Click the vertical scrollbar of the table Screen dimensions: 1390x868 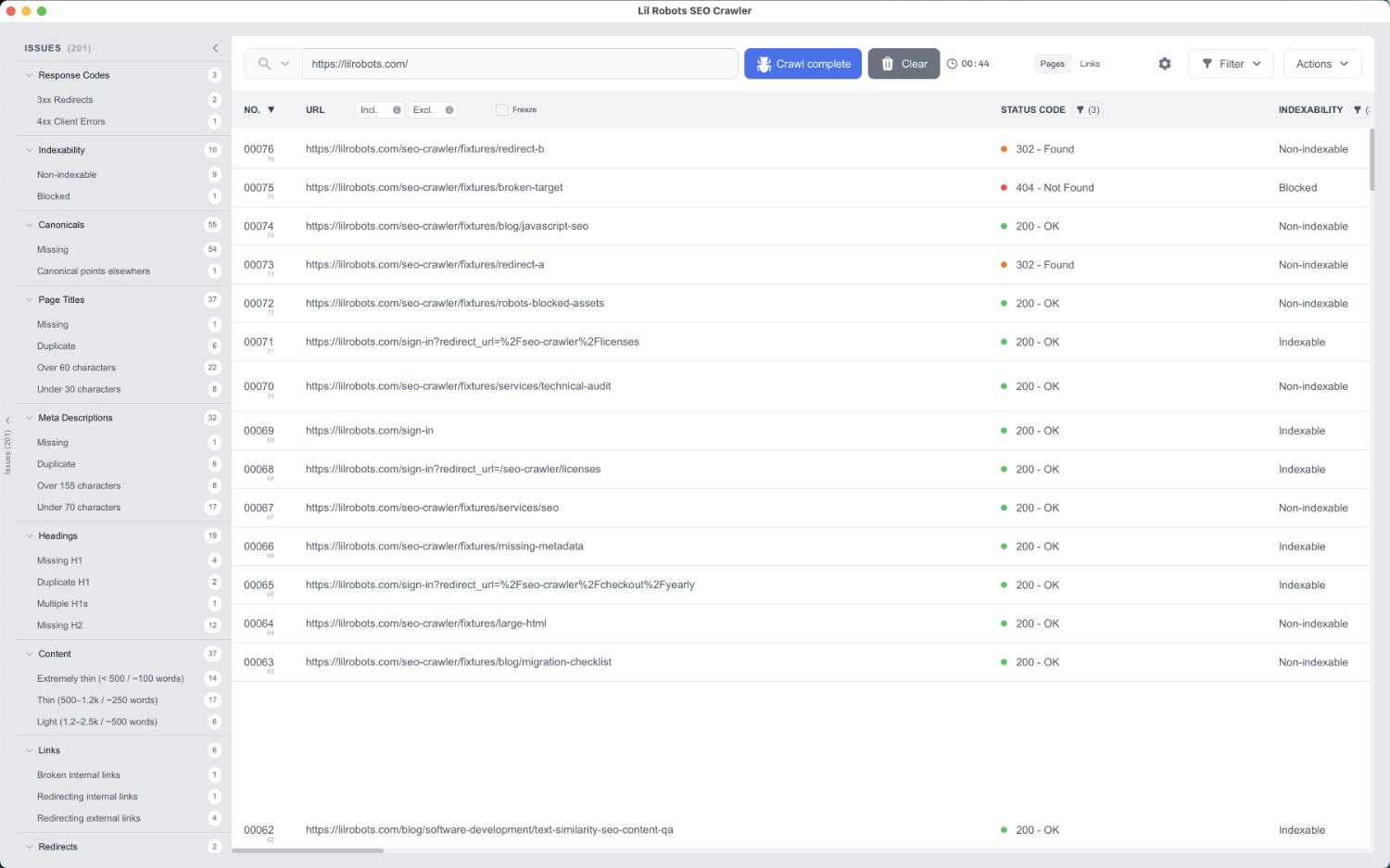click(x=1372, y=159)
